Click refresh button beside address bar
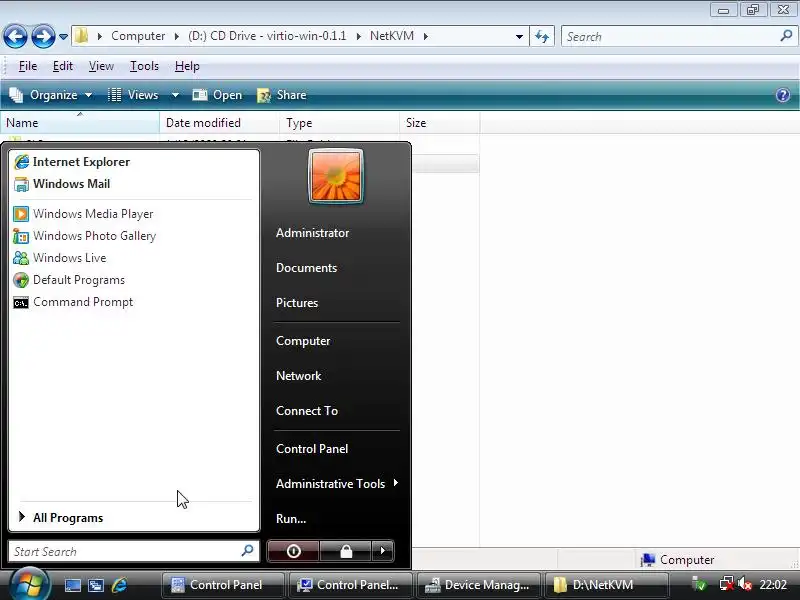Image resolution: width=800 pixels, height=600 pixels. click(x=542, y=36)
